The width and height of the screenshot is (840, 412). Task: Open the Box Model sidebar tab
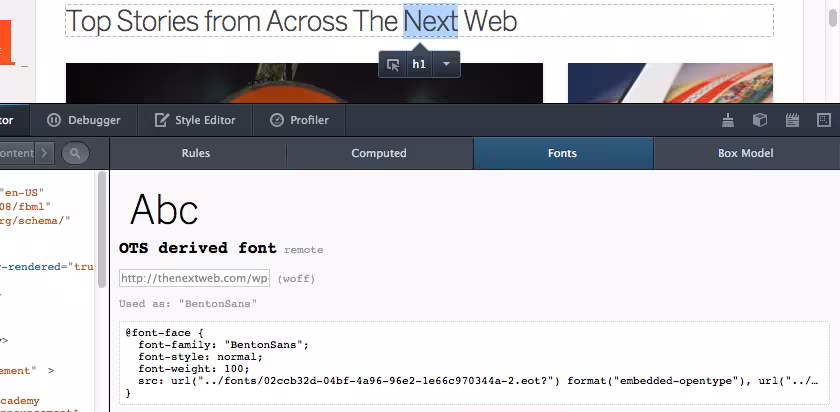[x=746, y=153]
